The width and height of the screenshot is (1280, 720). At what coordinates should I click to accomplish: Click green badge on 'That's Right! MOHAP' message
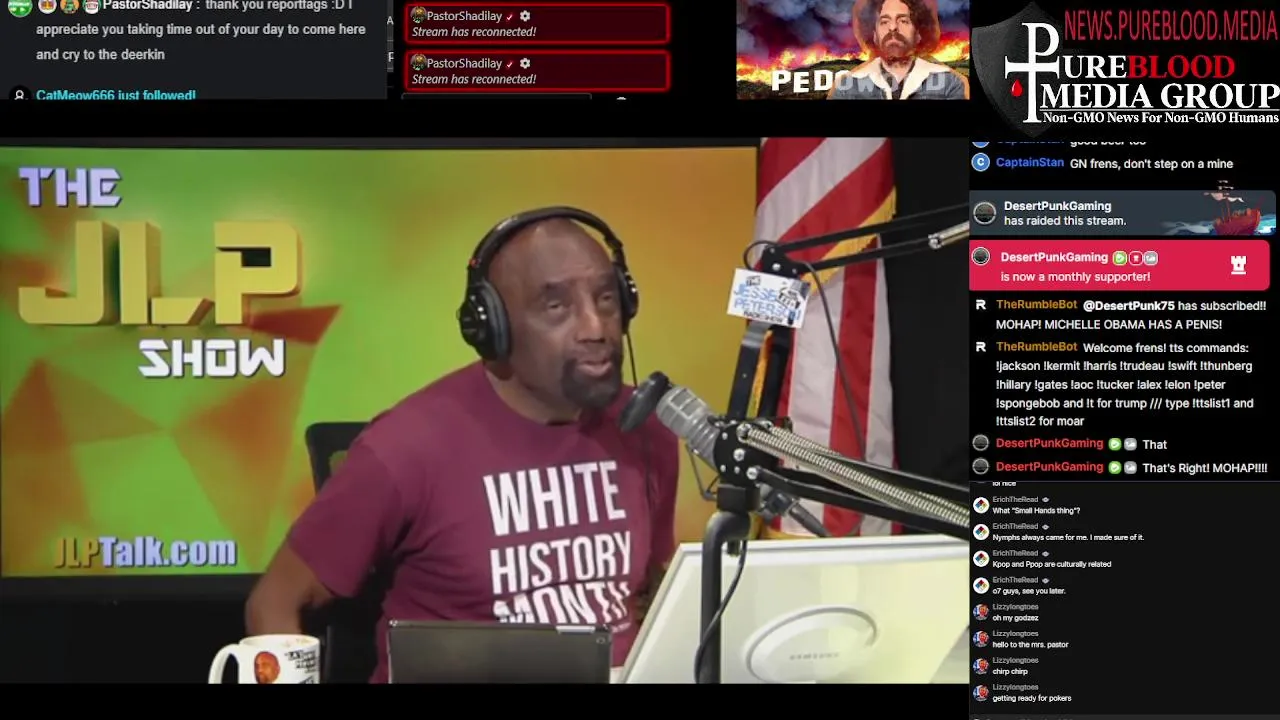[x=1115, y=467]
